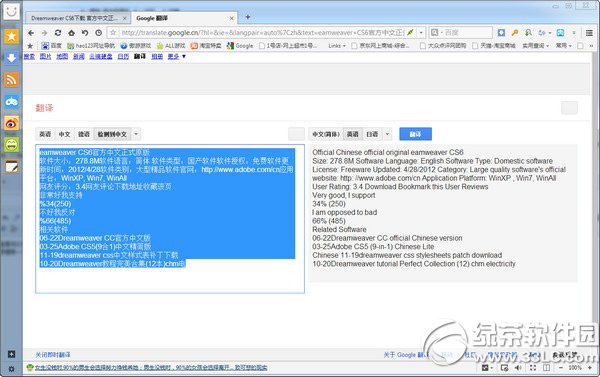Select 英语 as the target language
The image size is (600, 377).
(x=352, y=134)
